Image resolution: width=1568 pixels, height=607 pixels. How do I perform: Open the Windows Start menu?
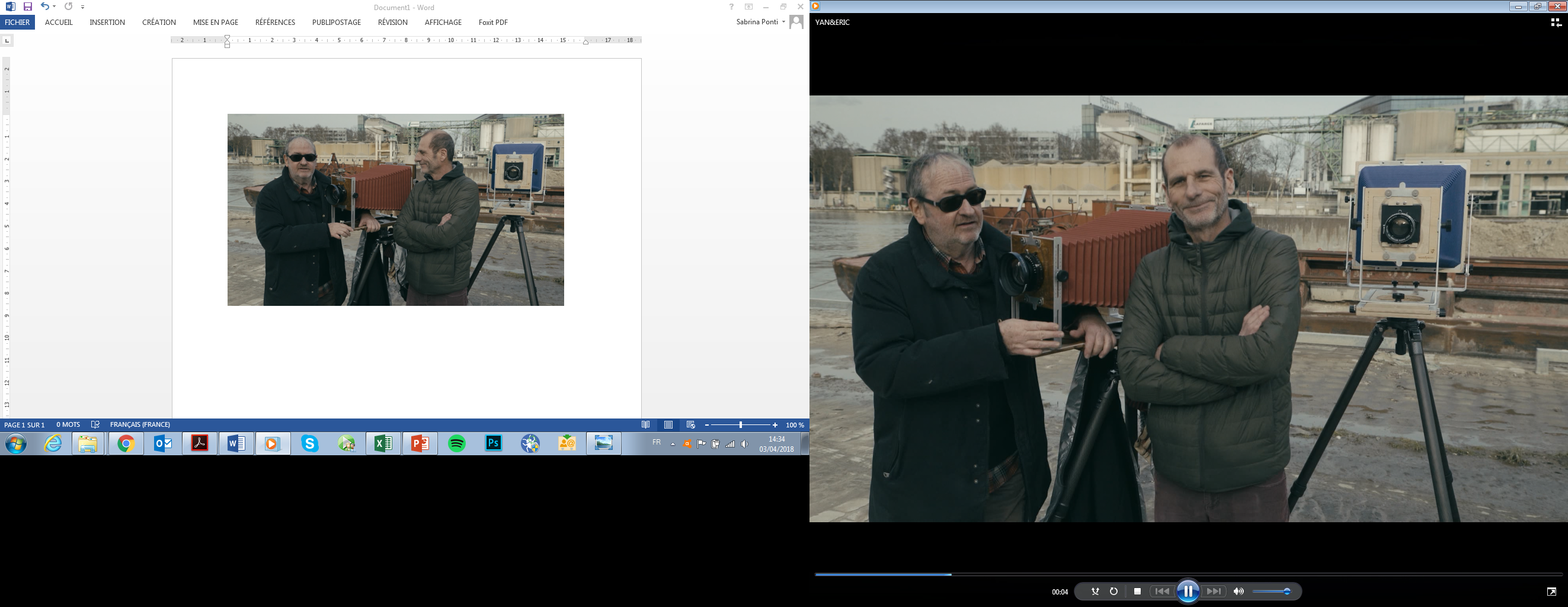click(x=16, y=444)
